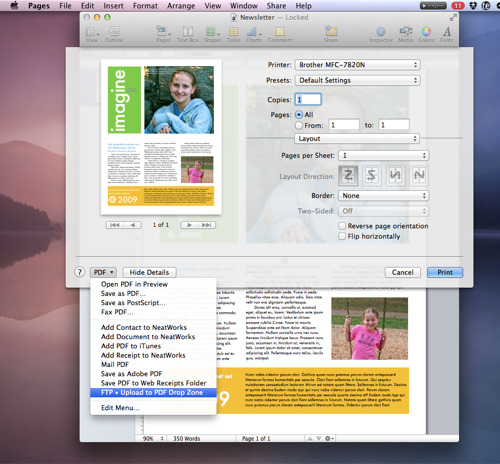
Task: Click the red notification badge in menu bar
Action: (x=458, y=6)
